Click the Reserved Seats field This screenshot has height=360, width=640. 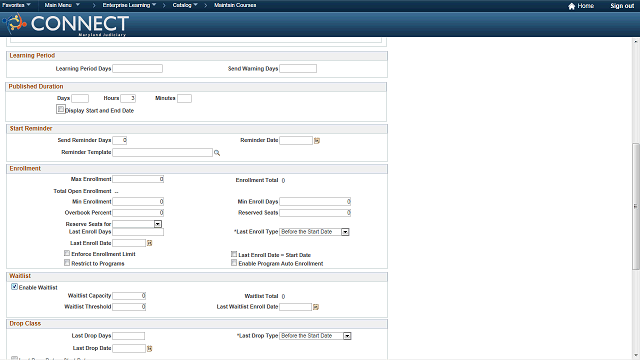pos(315,213)
